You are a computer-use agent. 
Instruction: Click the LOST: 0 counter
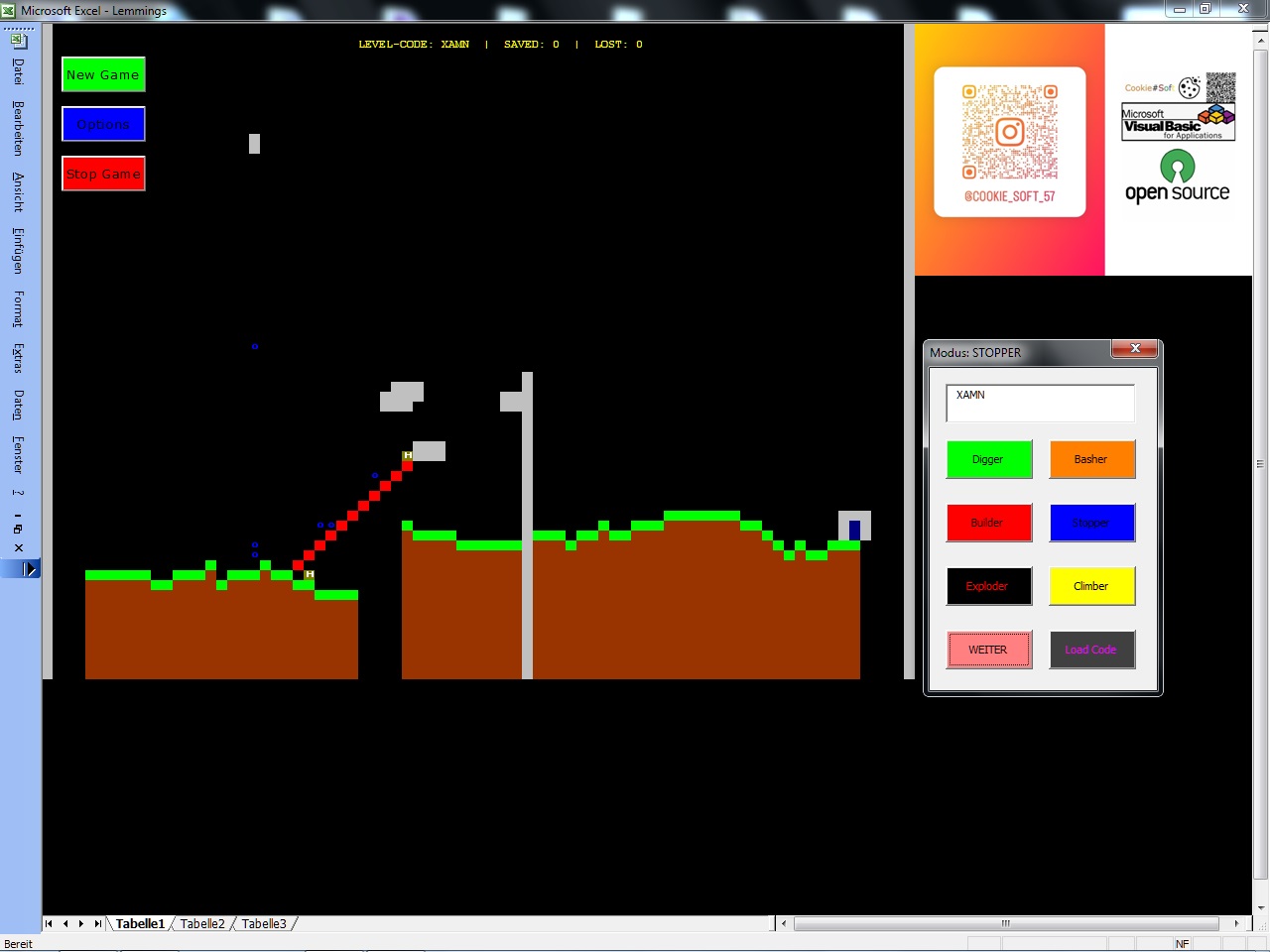619,45
